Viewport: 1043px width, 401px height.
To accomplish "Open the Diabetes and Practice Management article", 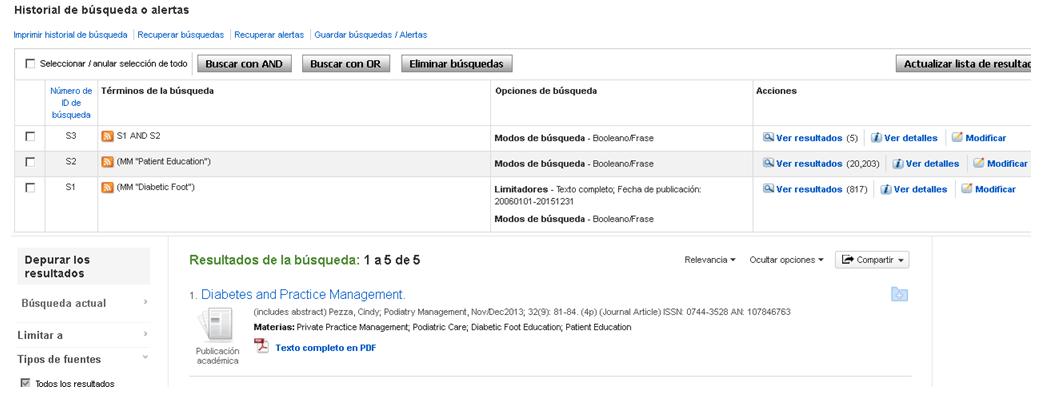I will click(302, 295).
